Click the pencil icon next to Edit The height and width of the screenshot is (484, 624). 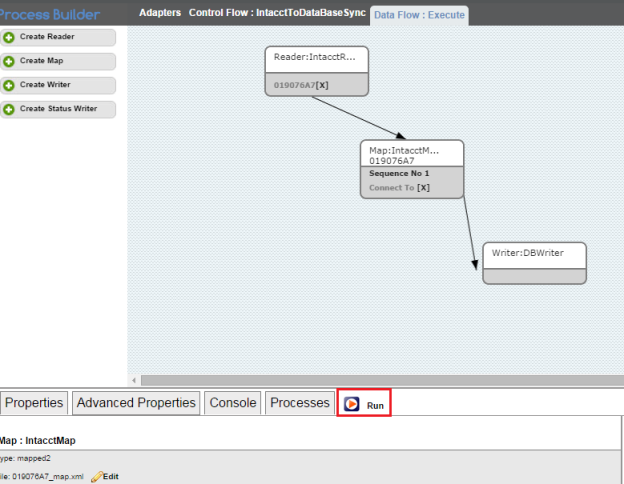pyautogui.click(x=96, y=476)
